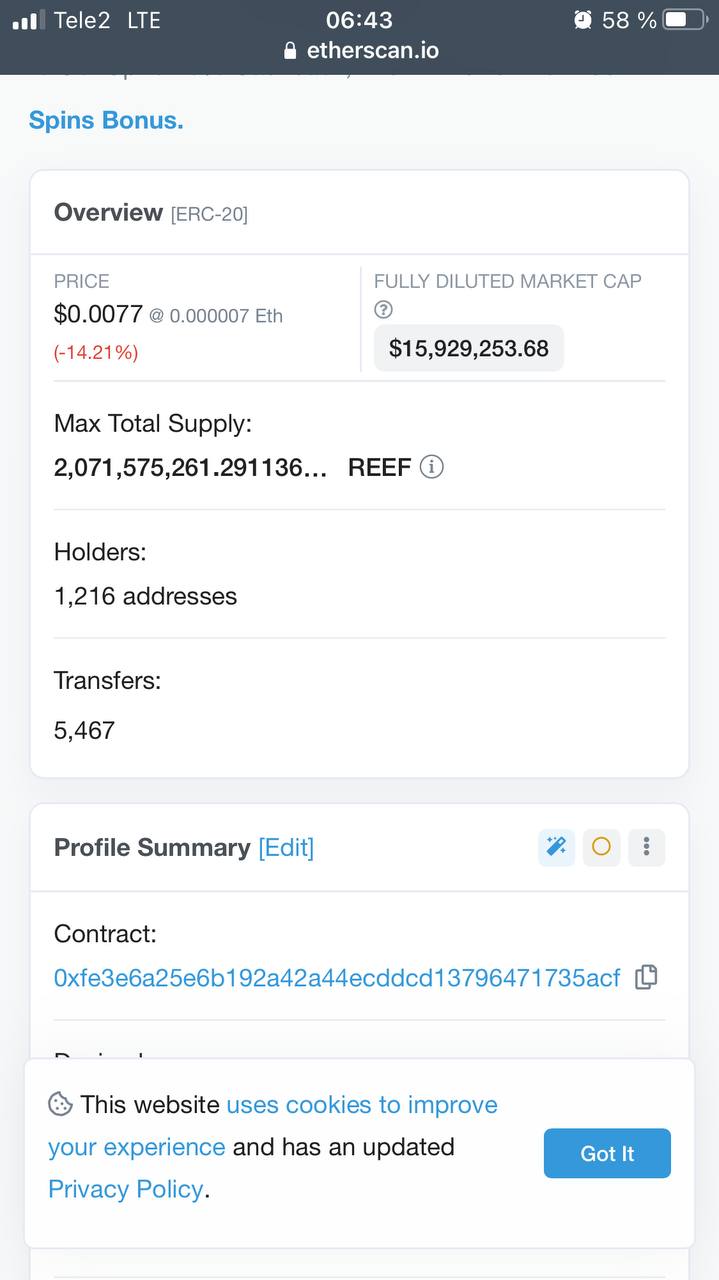Open the contract address 0xfe3e6a25 link
The width and height of the screenshot is (719, 1280).
(x=337, y=977)
